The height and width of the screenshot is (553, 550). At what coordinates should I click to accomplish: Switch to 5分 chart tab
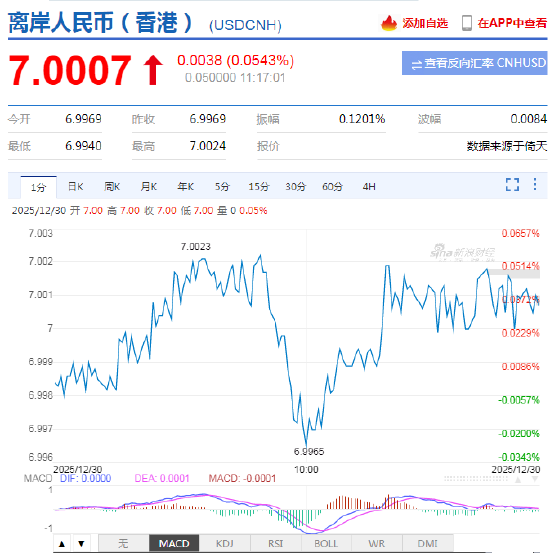click(222, 186)
